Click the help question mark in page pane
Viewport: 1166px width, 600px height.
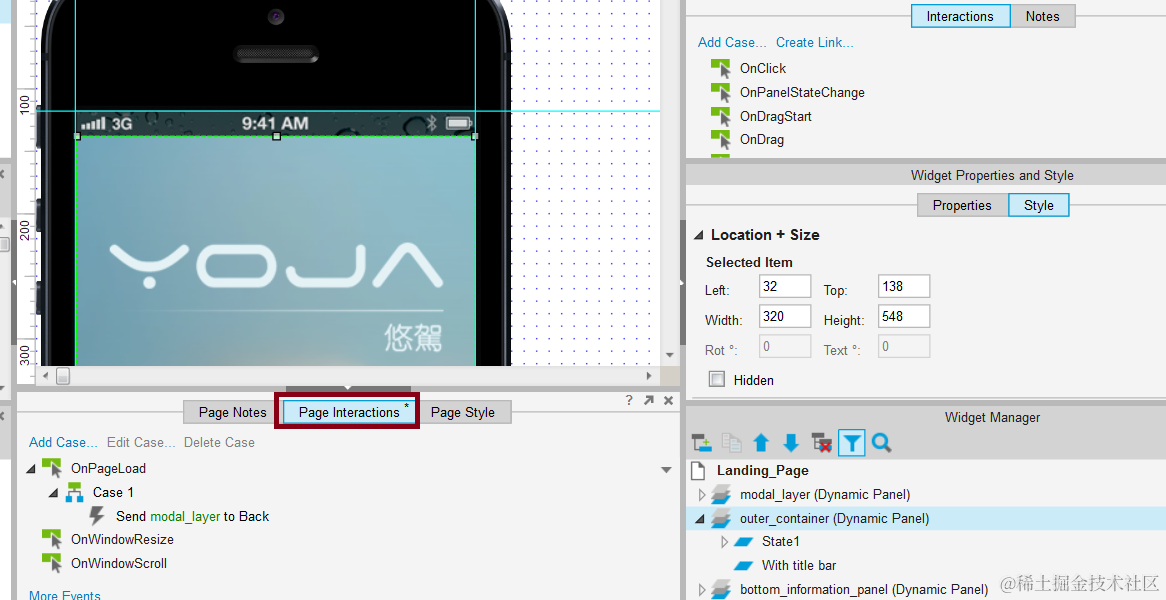629,400
